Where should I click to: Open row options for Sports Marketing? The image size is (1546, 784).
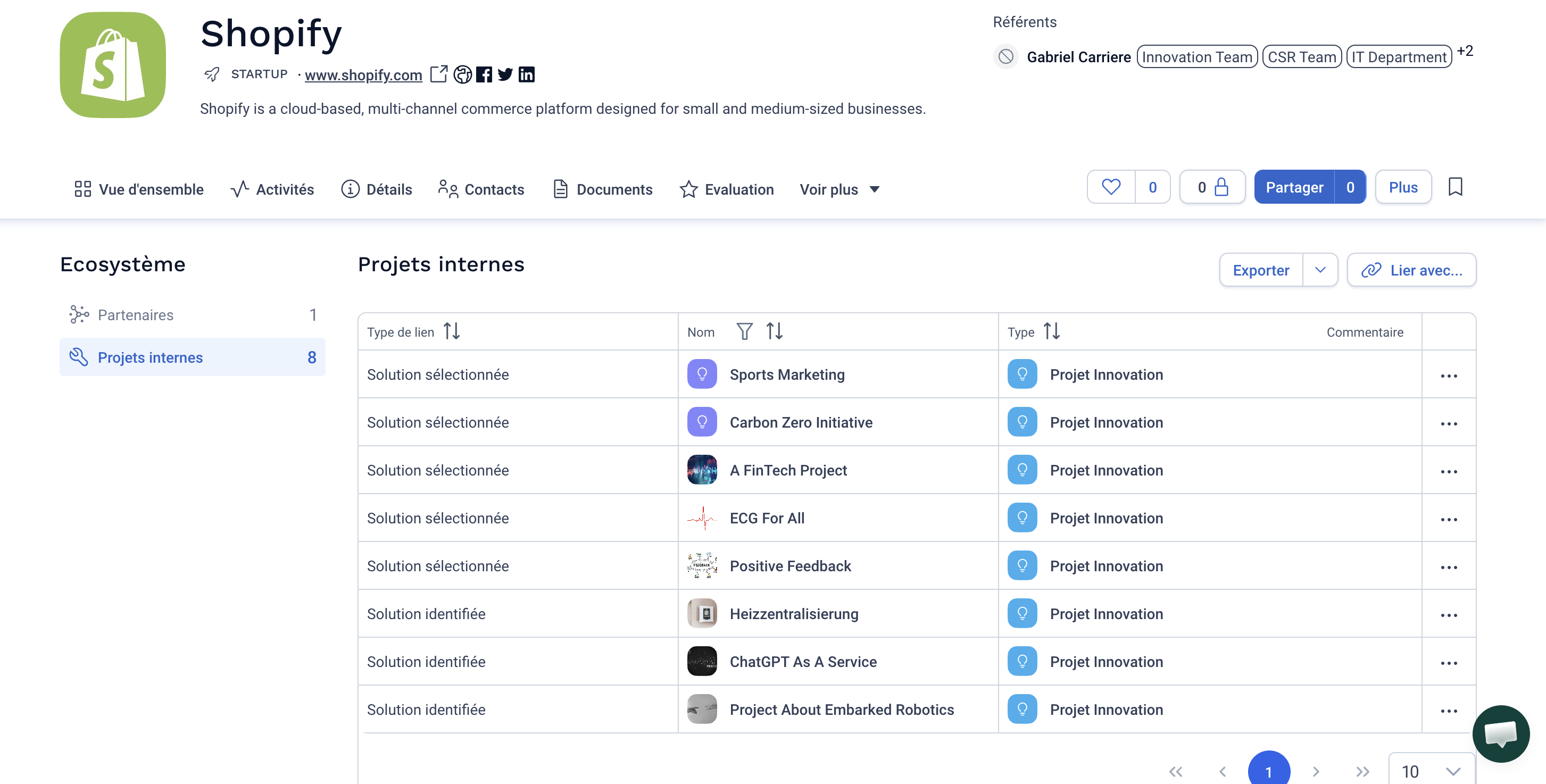(x=1449, y=376)
